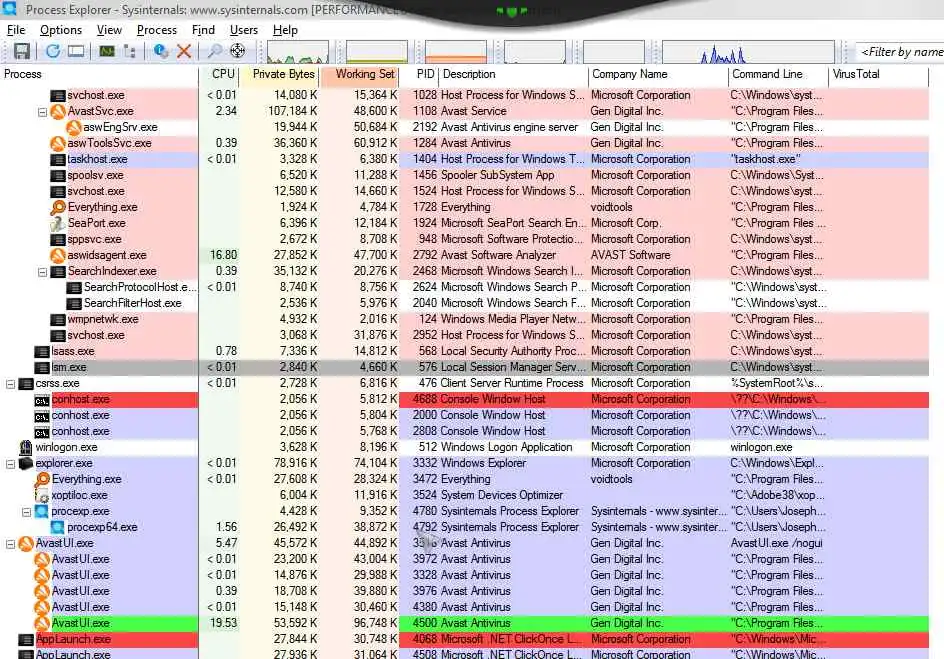The width and height of the screenshot is (944, 659).
Task: Click the SeaPort.exe process icon
Action: click(x=58, y=223)
